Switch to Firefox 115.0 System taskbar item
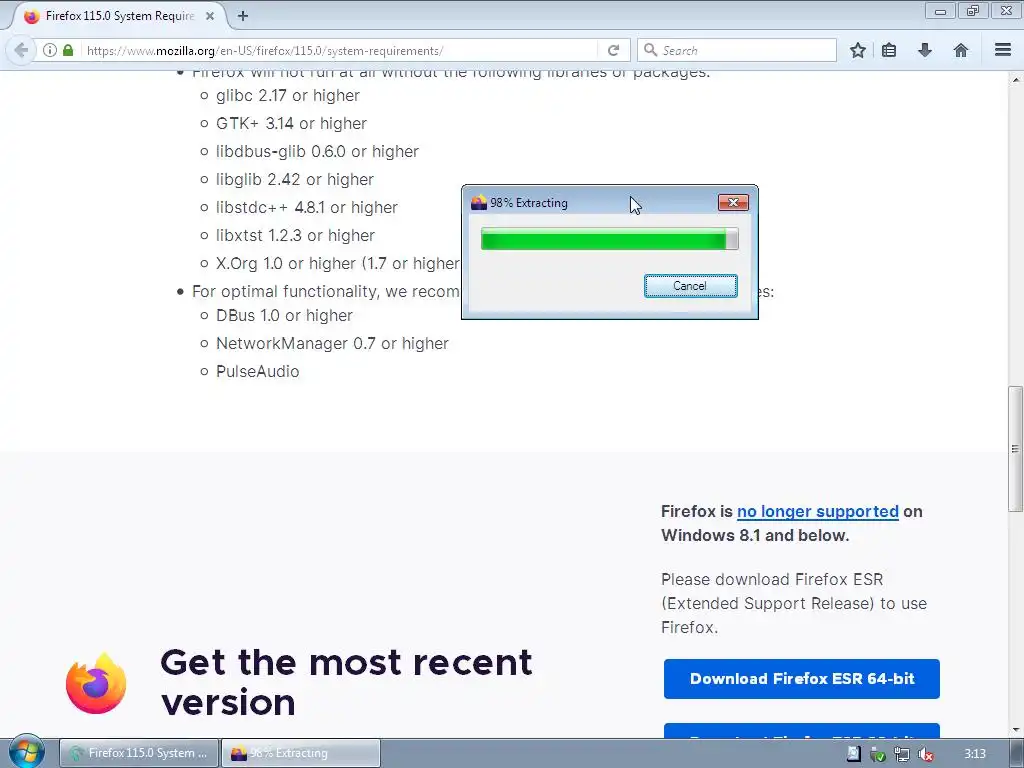Screen dimensions: 1024x768 (138, 753)
